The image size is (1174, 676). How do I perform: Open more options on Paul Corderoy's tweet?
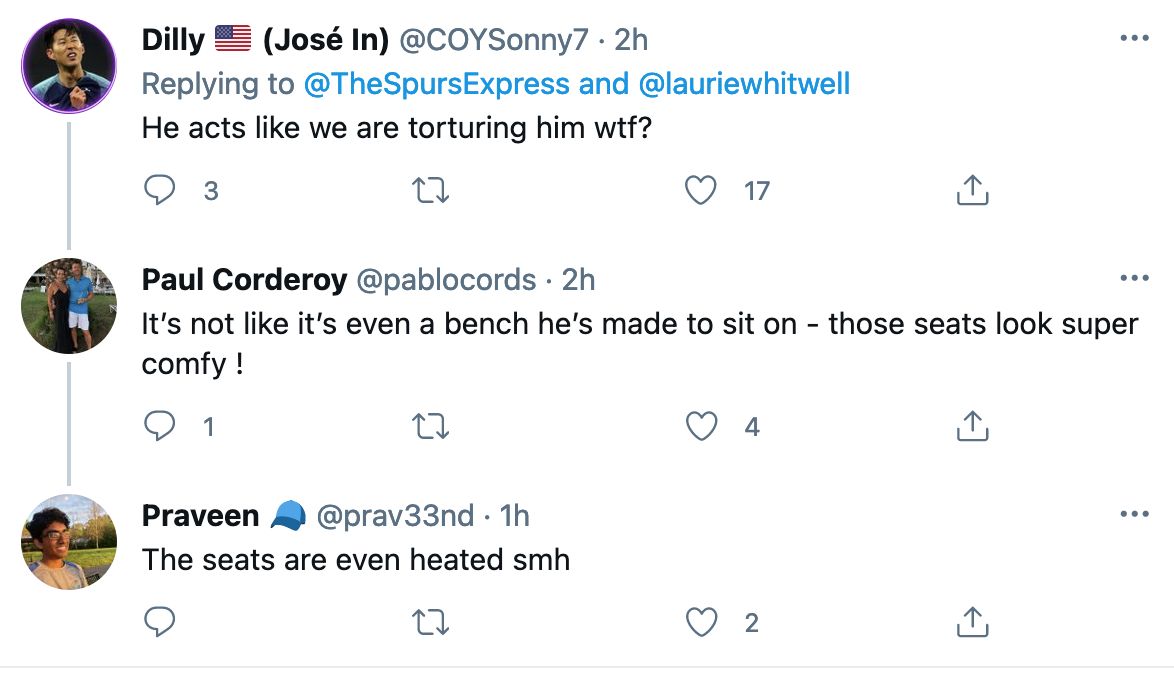(x=1134, y=278)
